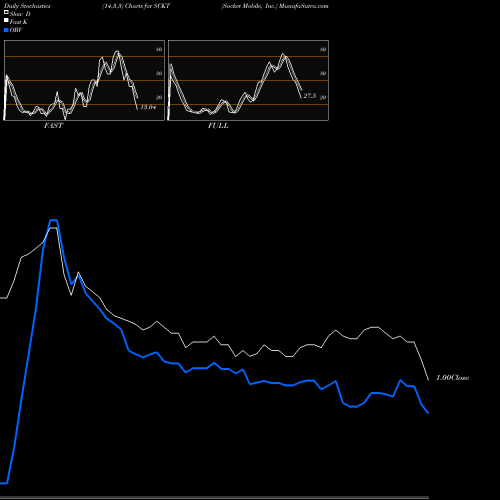500x500 pixels.
Task: Click the 'Daily Stochastics' title text
Action: [27, 6]
